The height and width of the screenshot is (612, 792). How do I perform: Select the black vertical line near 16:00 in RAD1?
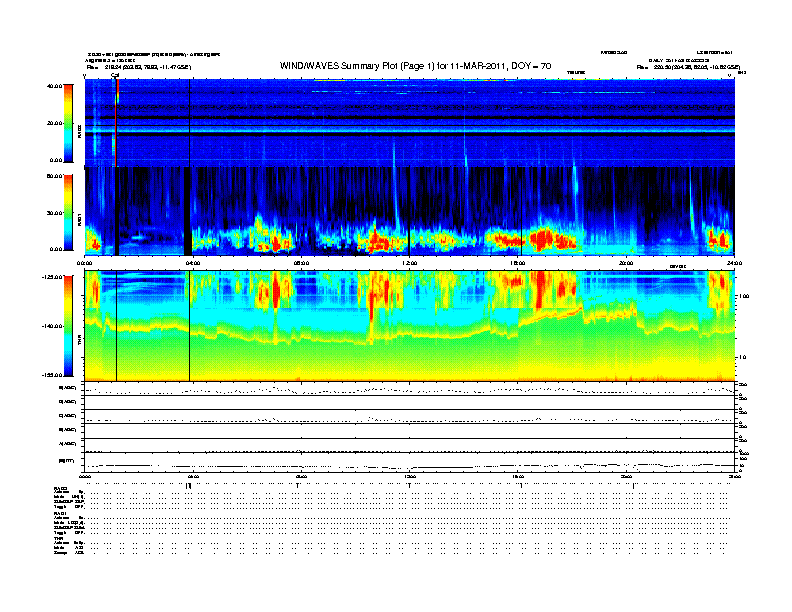click(x=521, y=211)
